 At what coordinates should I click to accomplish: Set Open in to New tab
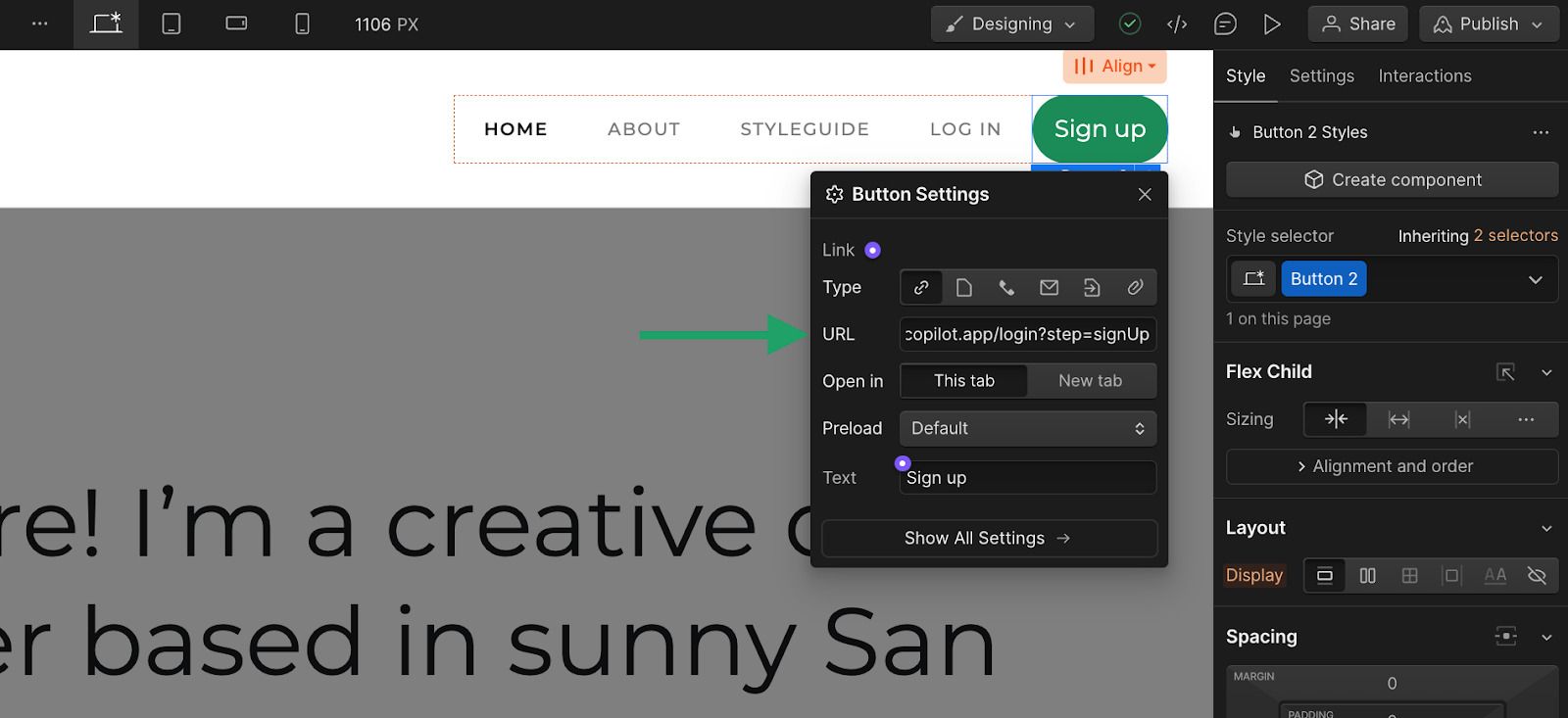click(1090, 381)
